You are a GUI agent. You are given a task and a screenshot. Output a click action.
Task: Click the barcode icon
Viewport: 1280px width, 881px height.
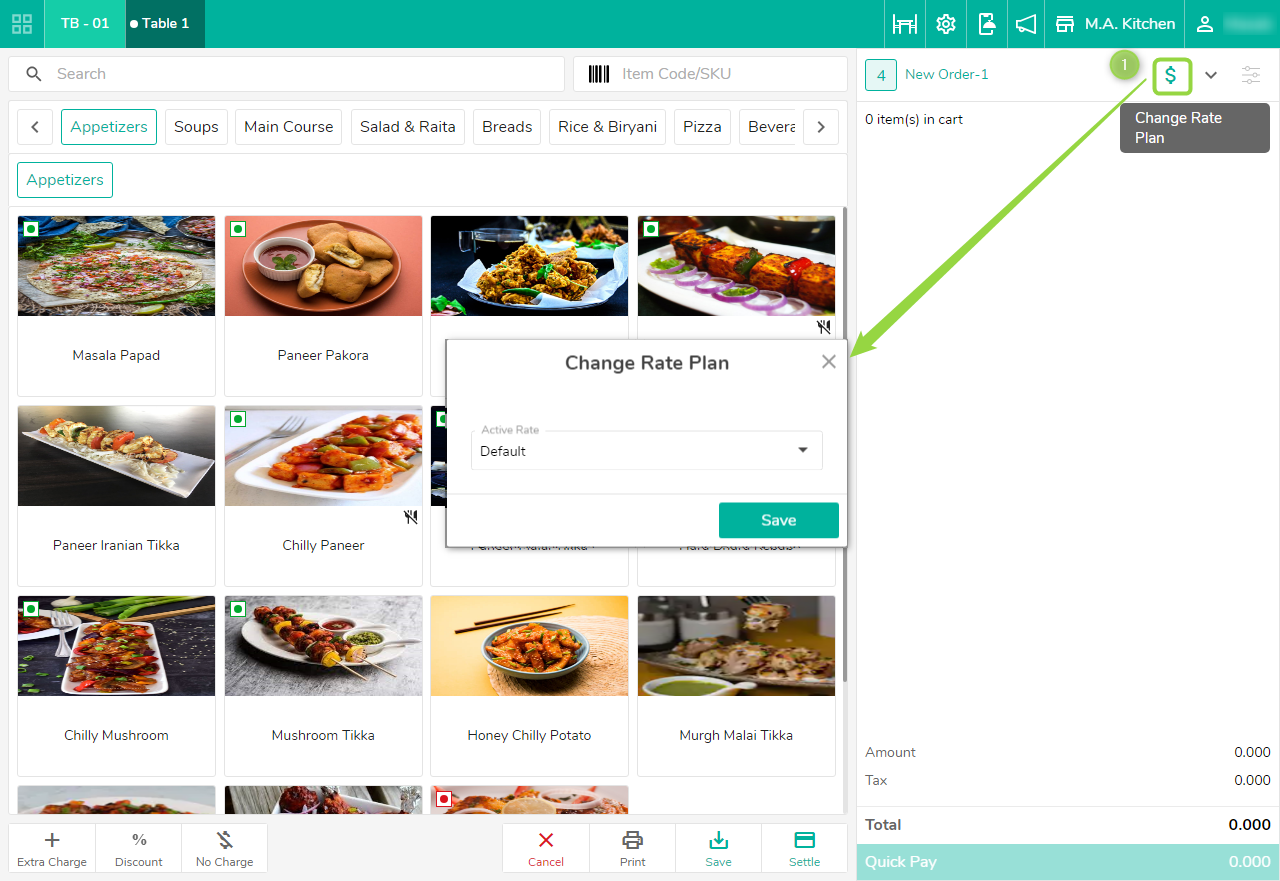pyautogui.click(x=599, y=74)
